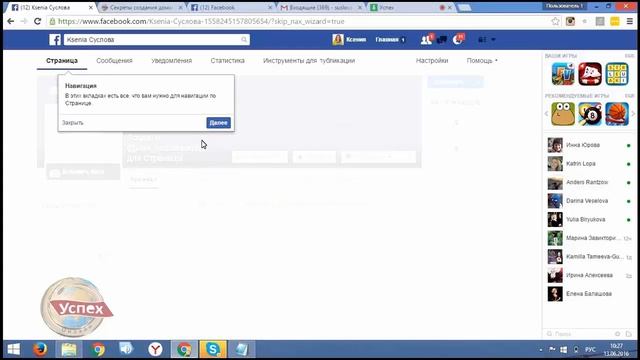This screenshot has height=360, width=640.
Task: Launch Firefox from the taskbar
Action: pos(40,349)
